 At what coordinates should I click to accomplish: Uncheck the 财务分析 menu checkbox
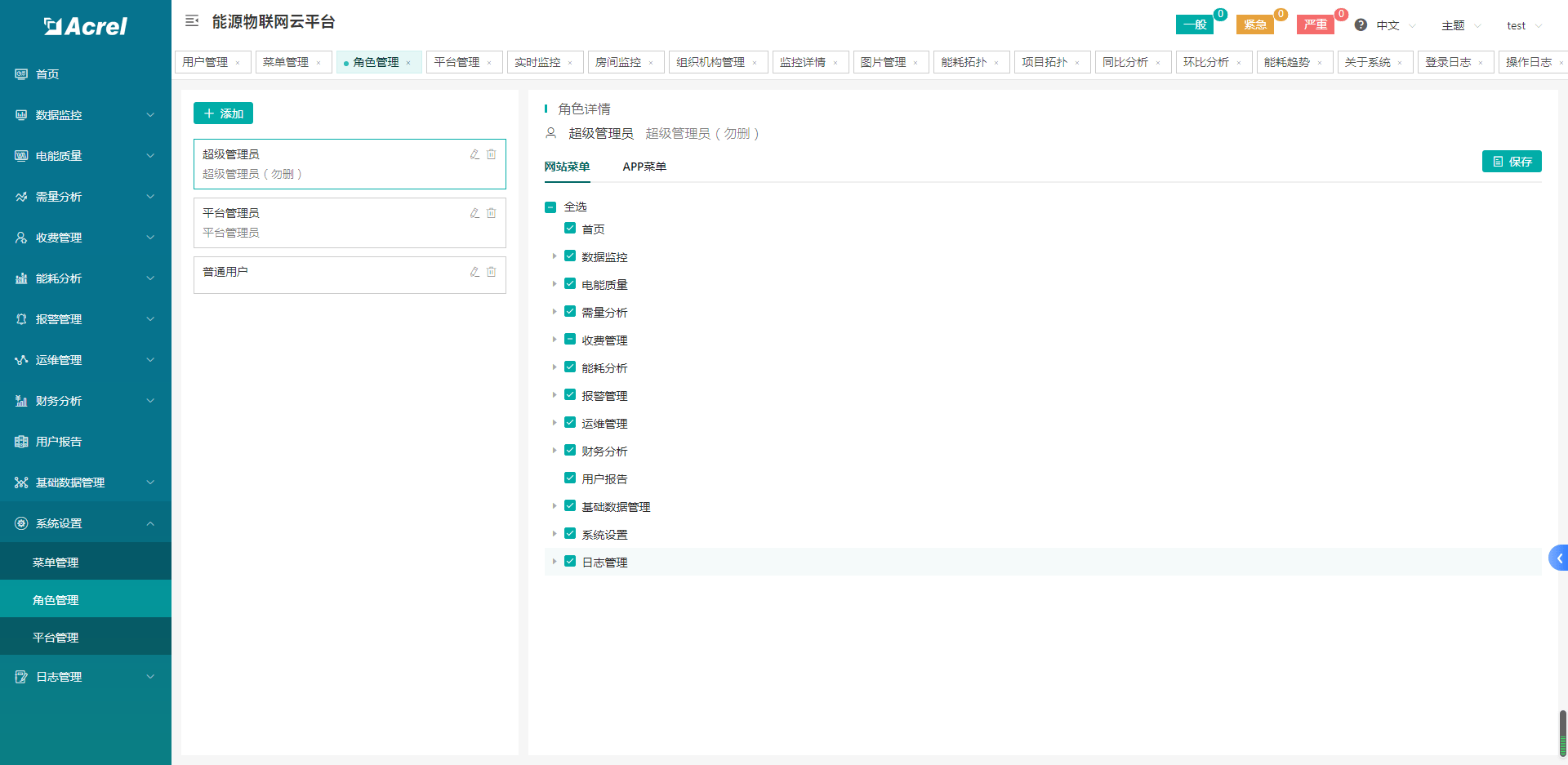pyautogui.click(x=570, y=451)
